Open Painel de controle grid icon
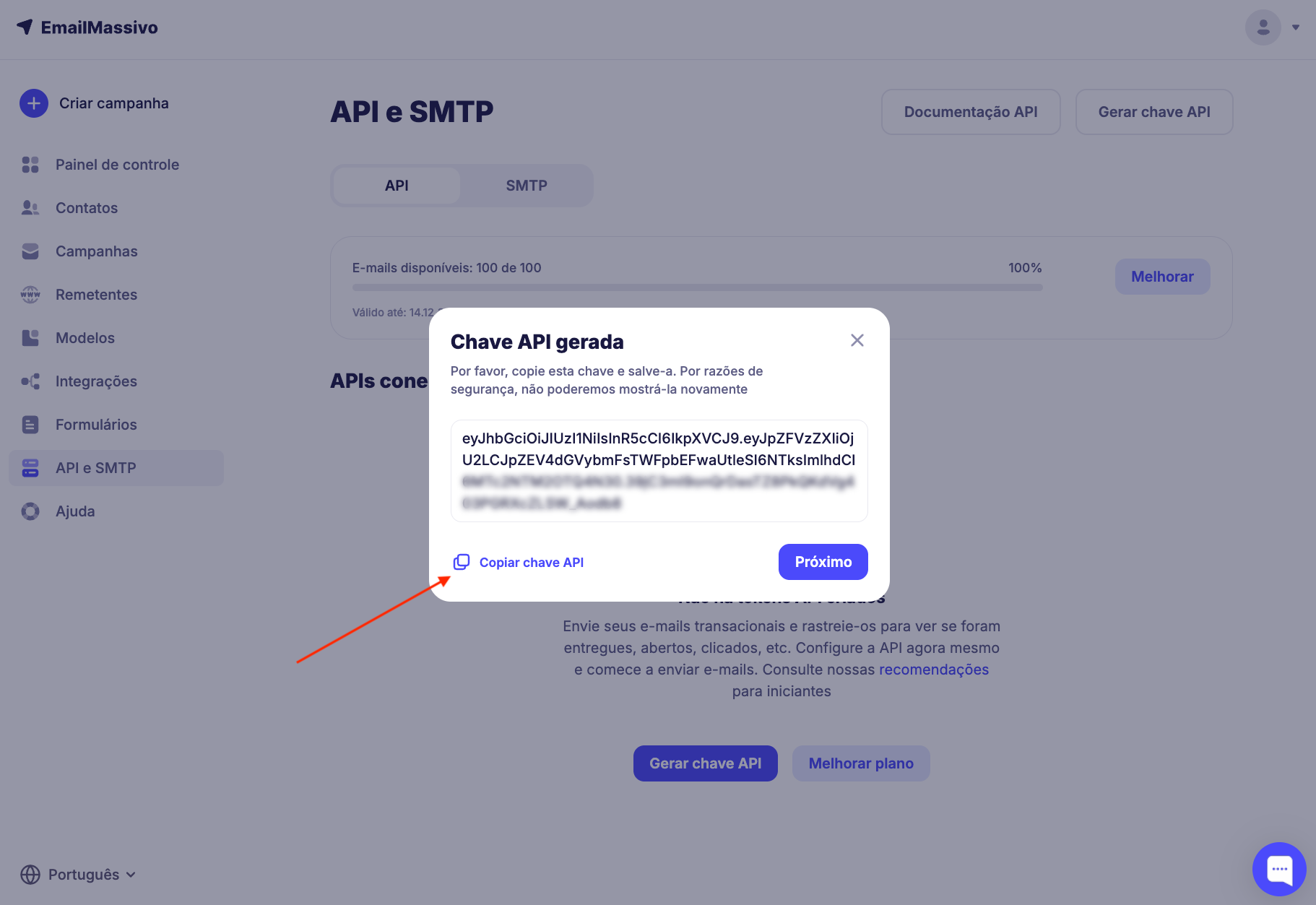The width and height of the screenshot is (1316, 905). [30, 165]
